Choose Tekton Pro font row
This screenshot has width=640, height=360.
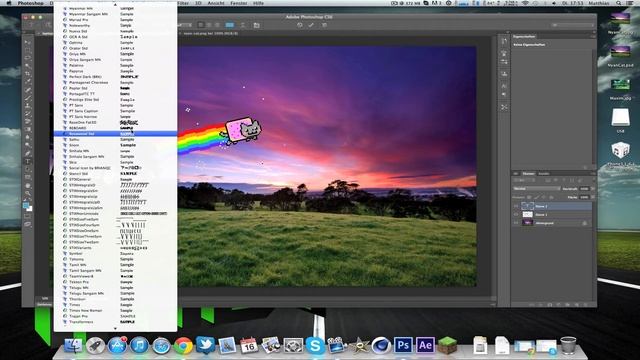(116, 282)
